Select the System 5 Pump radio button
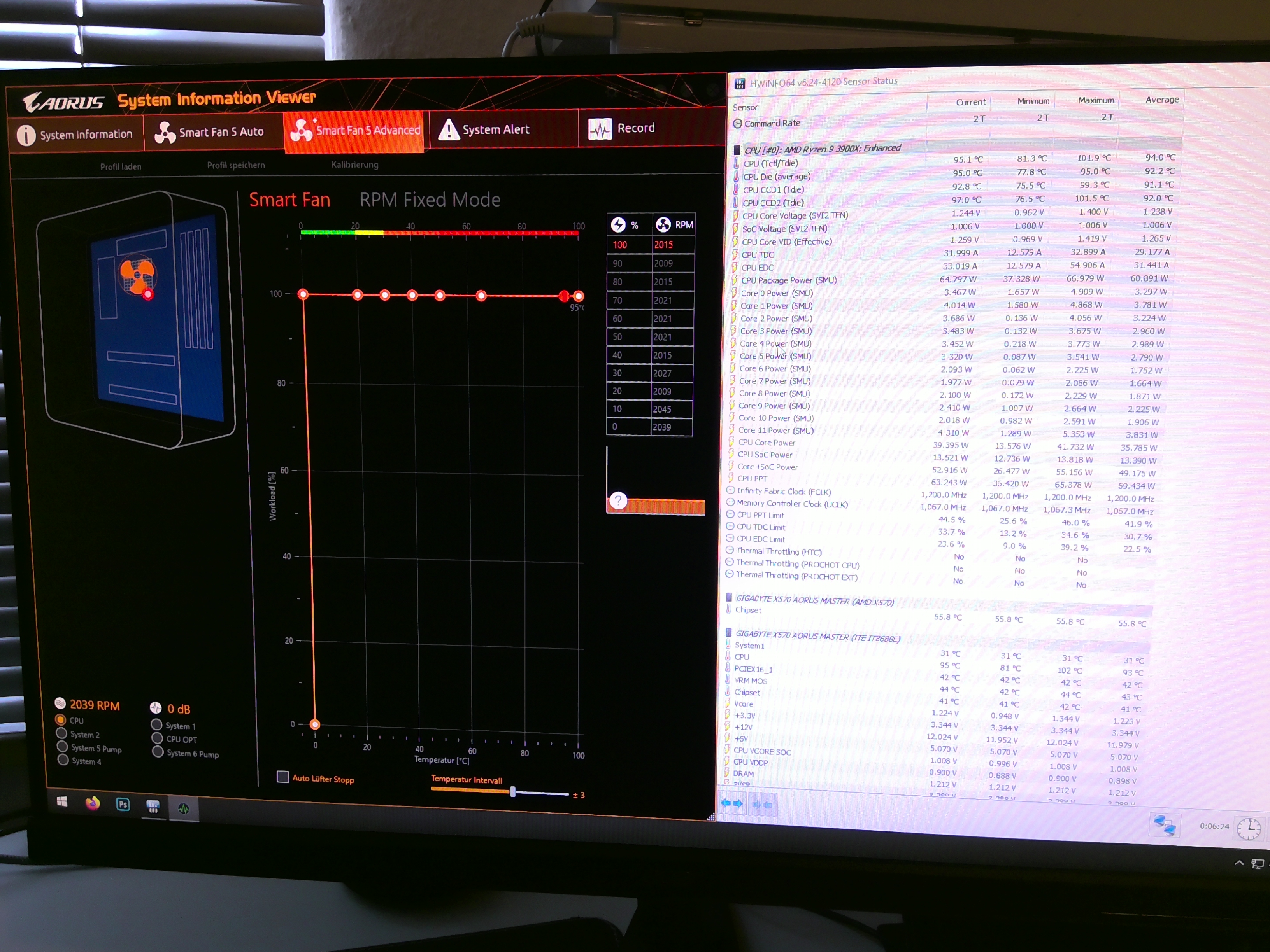 (x=62, y=747)
